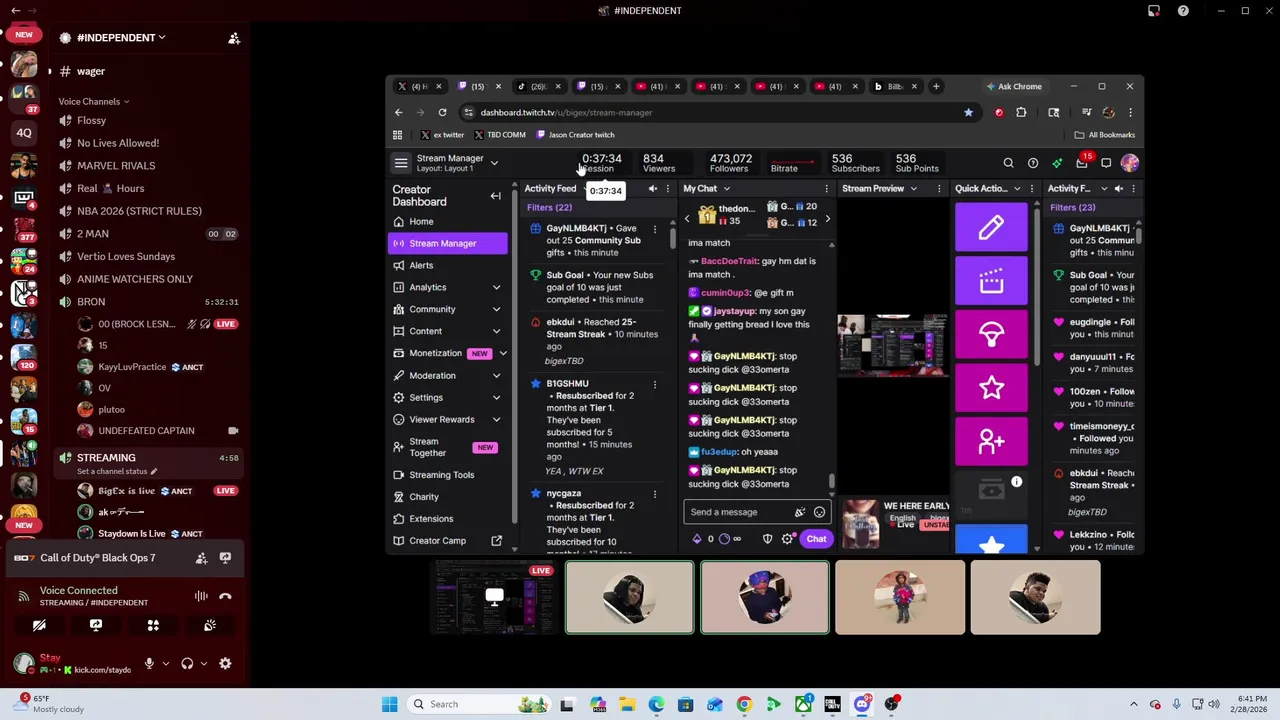Open Stream Together sidebar item
Viewport: 1280px width, 720px height.
pos(447,447)
